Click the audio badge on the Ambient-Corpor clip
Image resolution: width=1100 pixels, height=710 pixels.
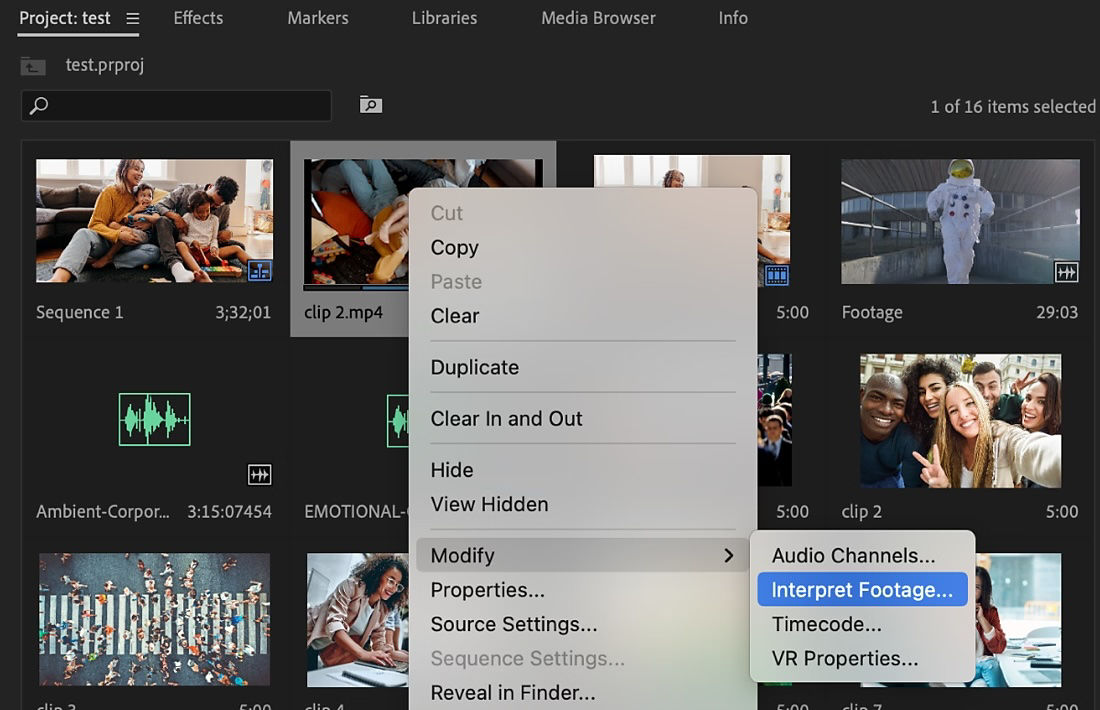click(258, 475)
